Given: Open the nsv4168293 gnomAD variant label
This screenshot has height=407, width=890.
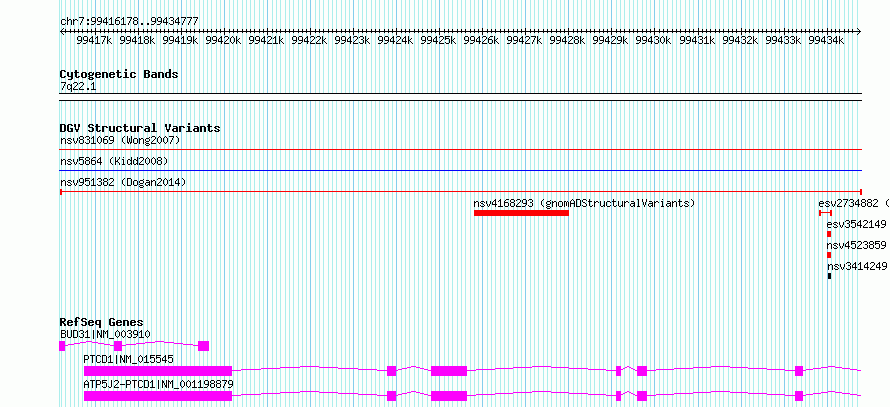Looking at the screenshot, I should (584, 203).
